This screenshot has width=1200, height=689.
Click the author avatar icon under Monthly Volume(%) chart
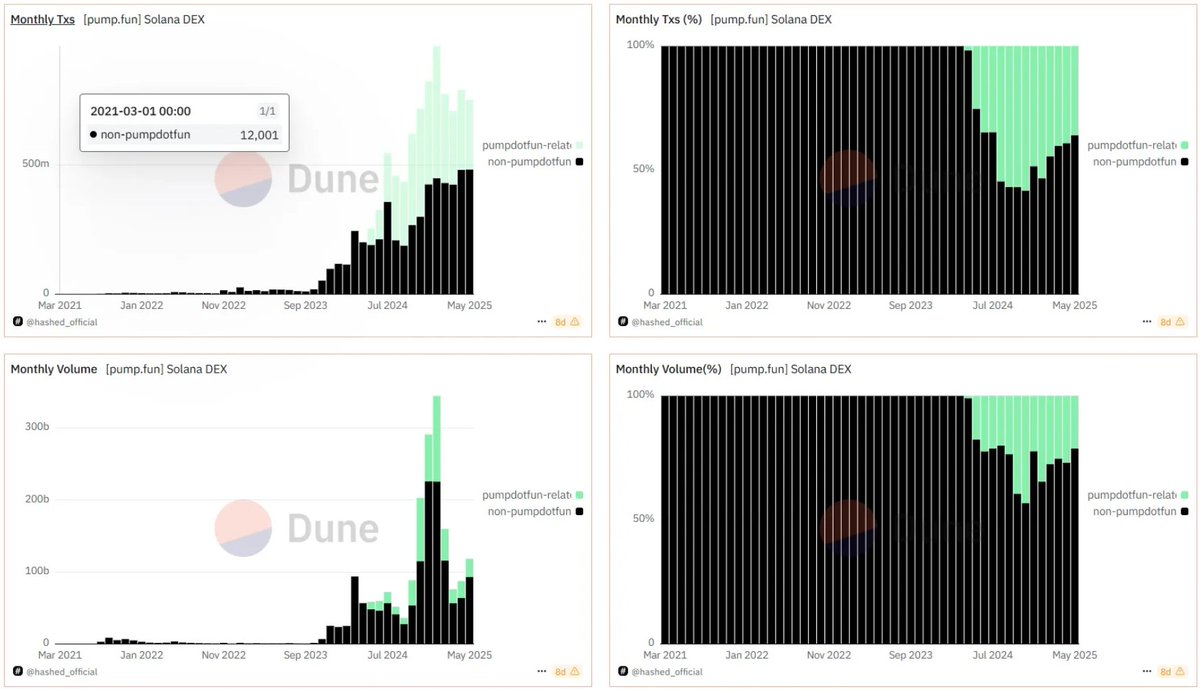pyautogui.click(x=623, y=672)
